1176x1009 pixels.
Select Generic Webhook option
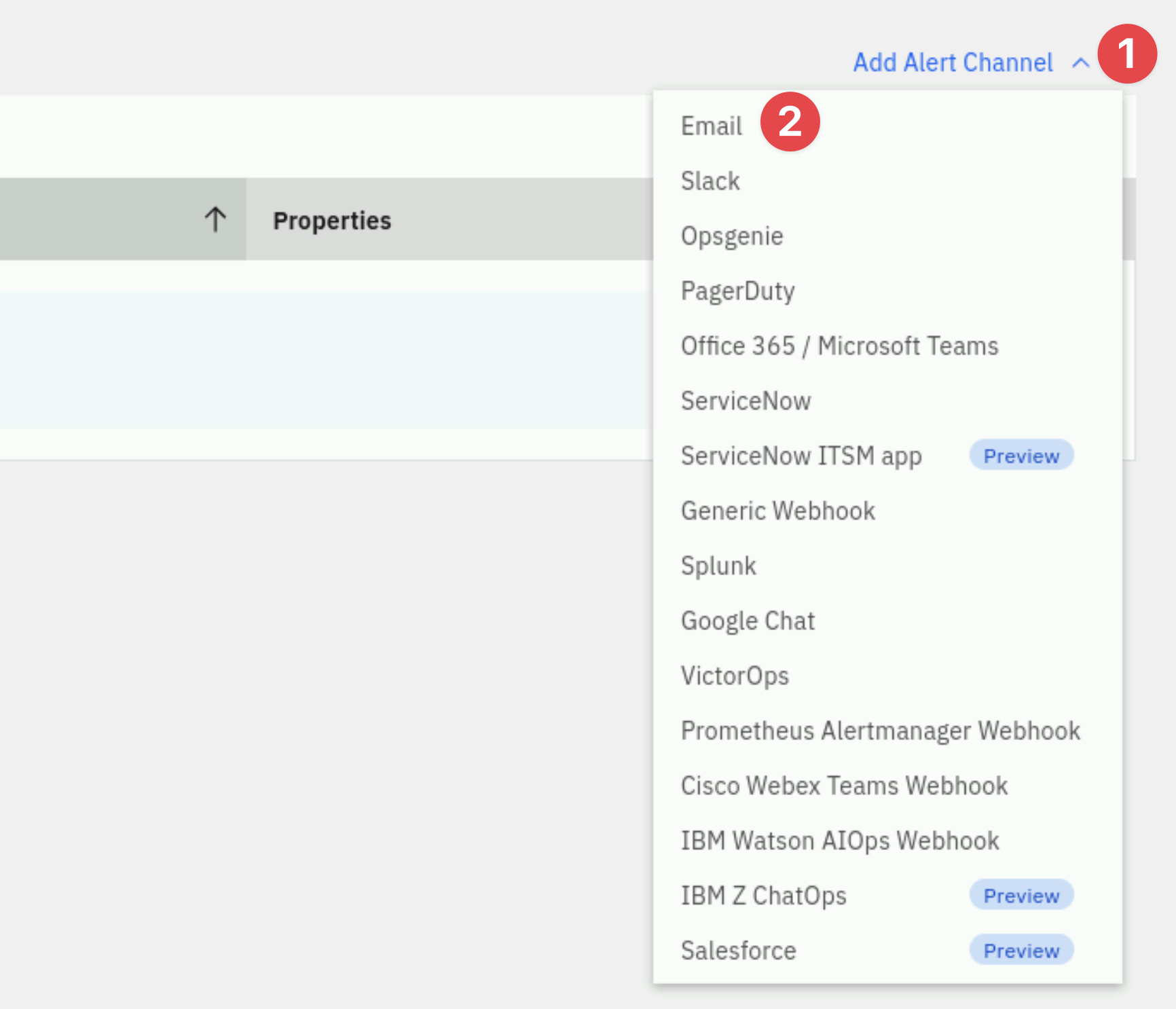pyautogui.click(x=887, y=511)
